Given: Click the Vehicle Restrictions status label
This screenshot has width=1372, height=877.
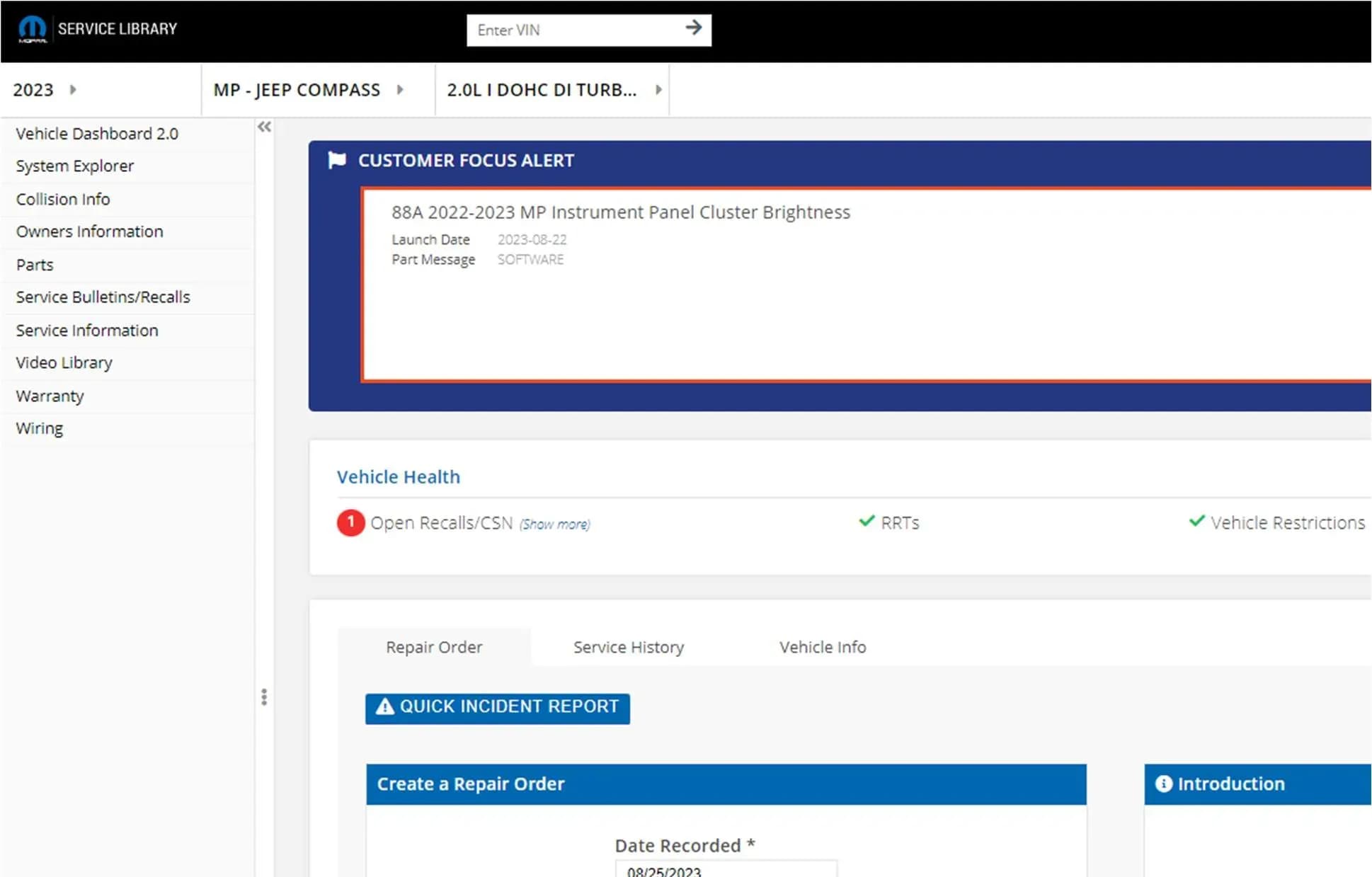Looking at the screenshot, I should pos(1288,523).
